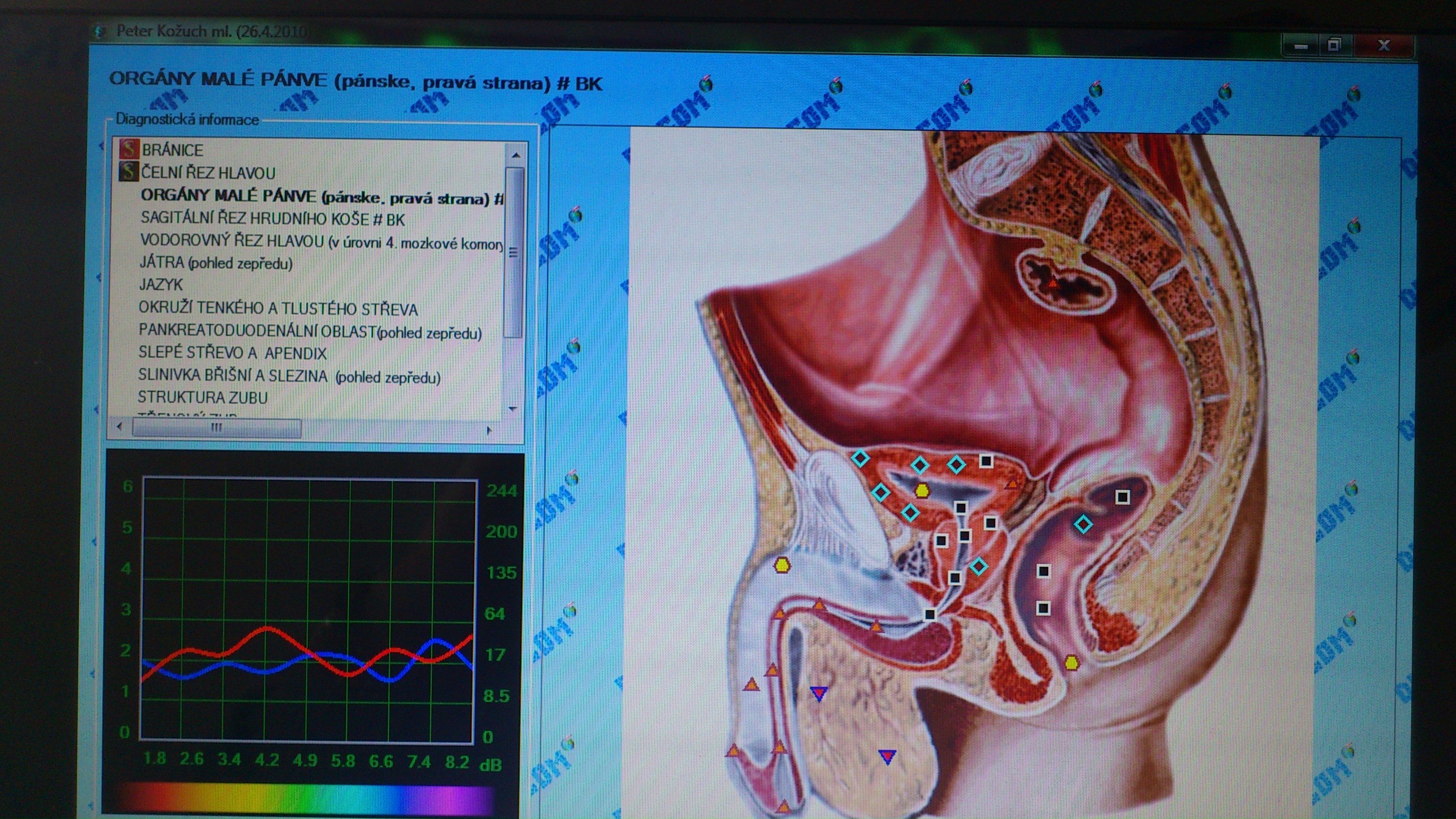Select SLINIVKA BŘIŠNÍ A SLEZINA entry
Viewport: 1456px width, 819px height.
click(x=290, y=376)
